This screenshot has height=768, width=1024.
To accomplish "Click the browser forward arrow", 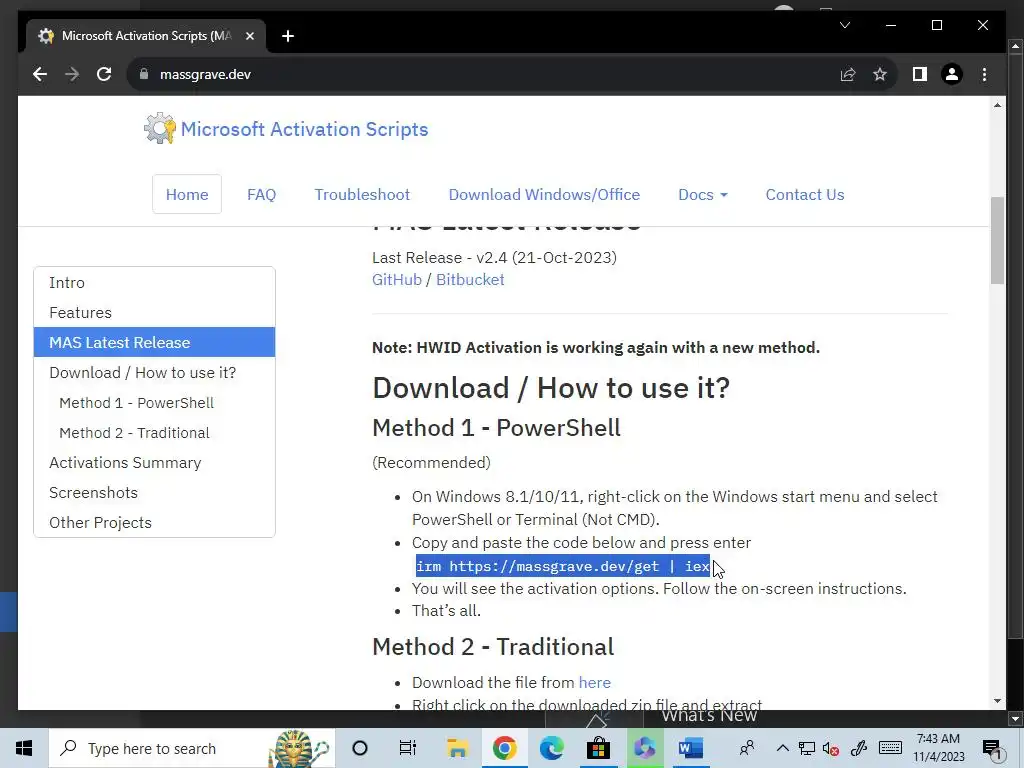I will (x=72, y=74).
